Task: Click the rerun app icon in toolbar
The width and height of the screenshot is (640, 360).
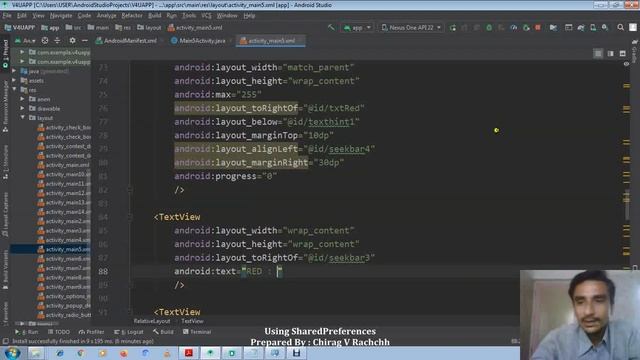Action: pos(453,27)
